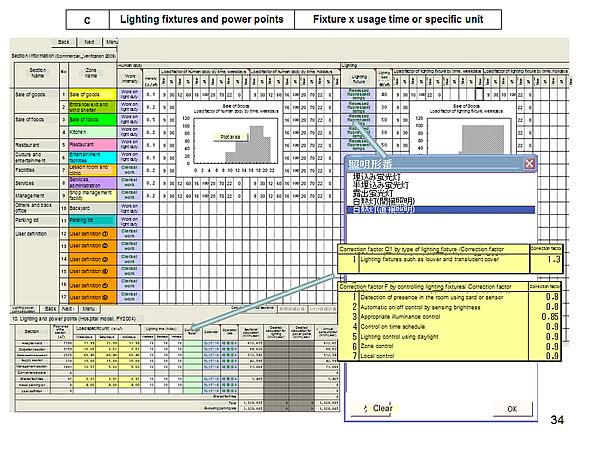
Task: Click the Others and back office section cell
Action: click(x=36, y=208)
